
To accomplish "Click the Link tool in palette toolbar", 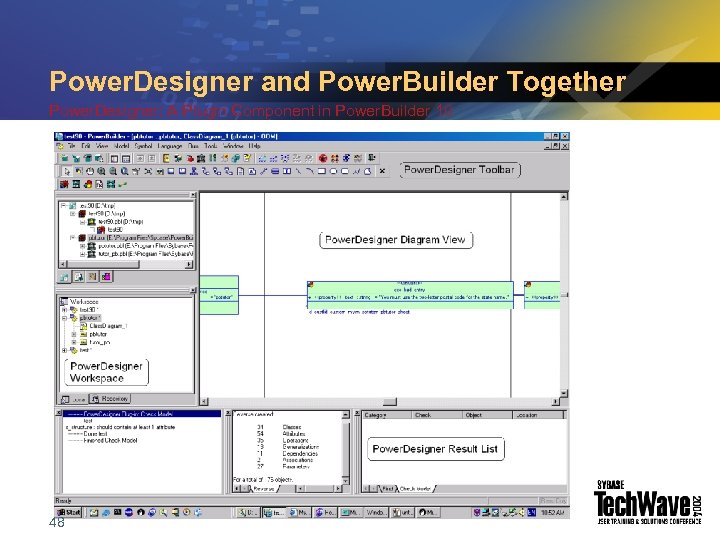I will coord(264,171).
